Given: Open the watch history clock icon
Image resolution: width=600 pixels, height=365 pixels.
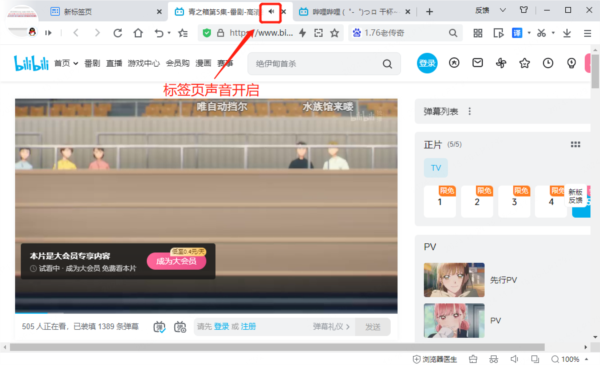Looking at the screenshot, I should [x=548, y=63].
